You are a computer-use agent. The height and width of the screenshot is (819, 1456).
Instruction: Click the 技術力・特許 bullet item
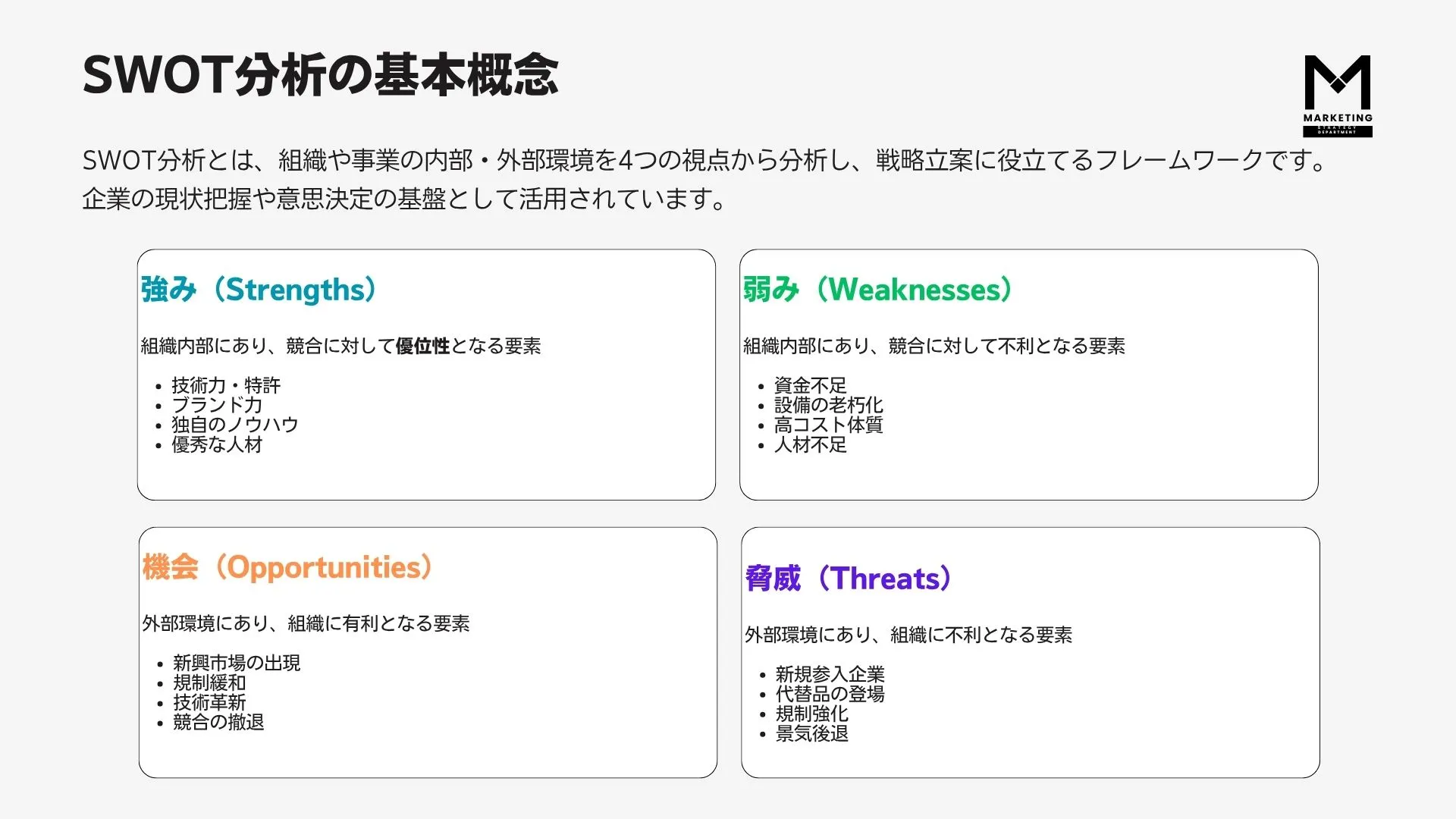click(x=226, y=385)
